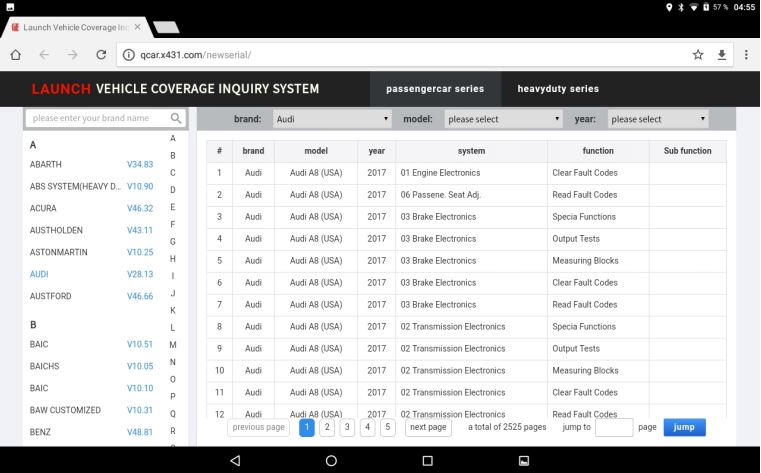Tap the screenshot icon in navigation bar

tap(524, 460)
